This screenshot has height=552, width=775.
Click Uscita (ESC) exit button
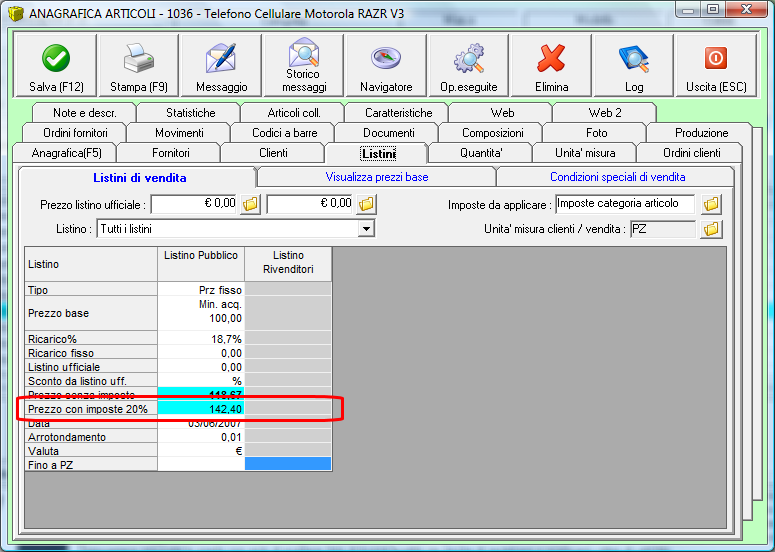tap(716, 65)
